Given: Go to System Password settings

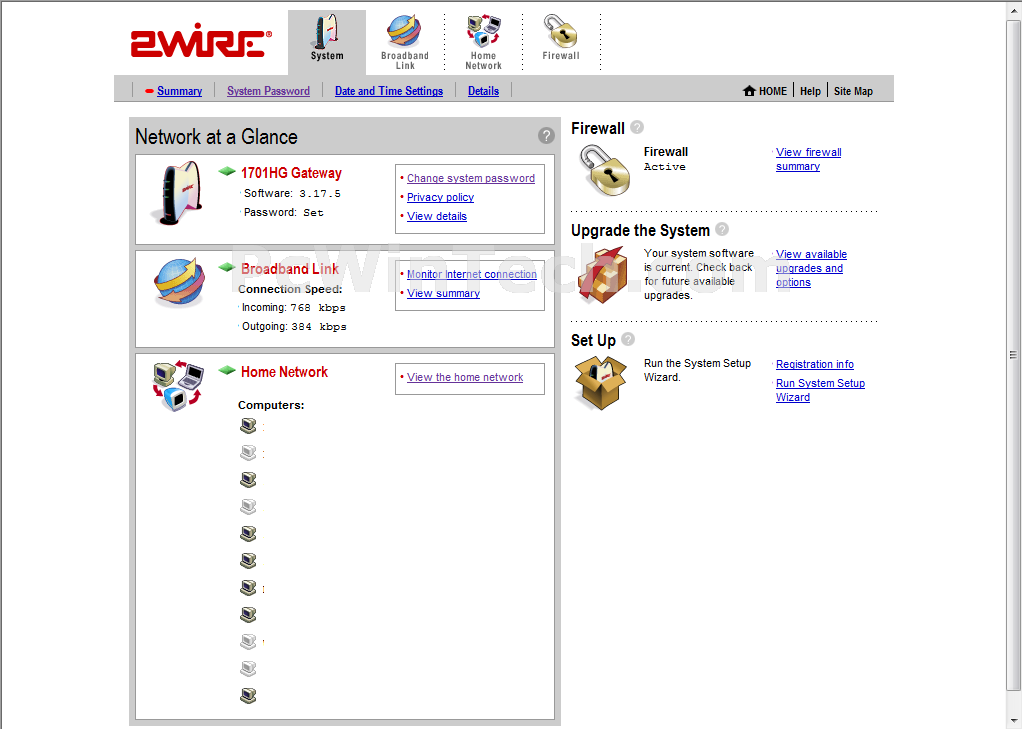Looking at the screenshot, I should pos(268,91).
